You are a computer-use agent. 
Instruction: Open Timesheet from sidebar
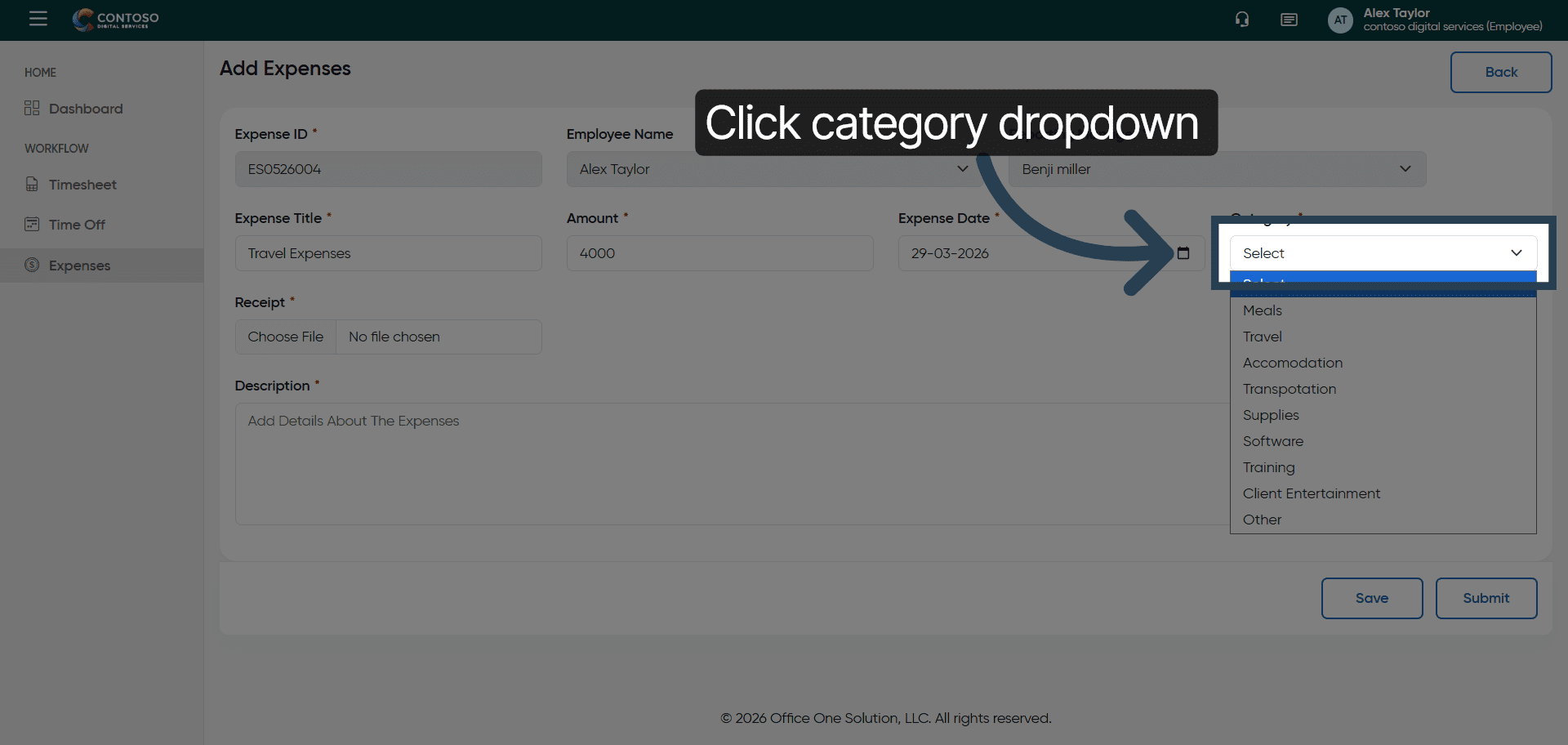(x=82, y=185)
